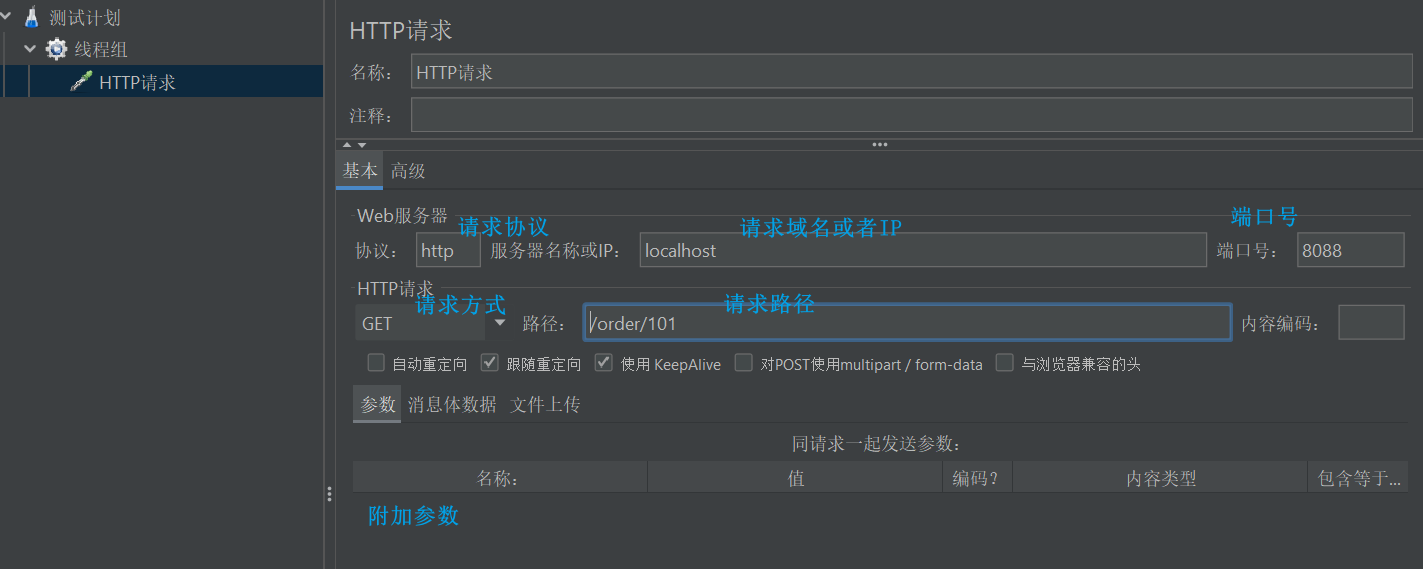
Task: Click the 值 column header
Action: (795, 477)
